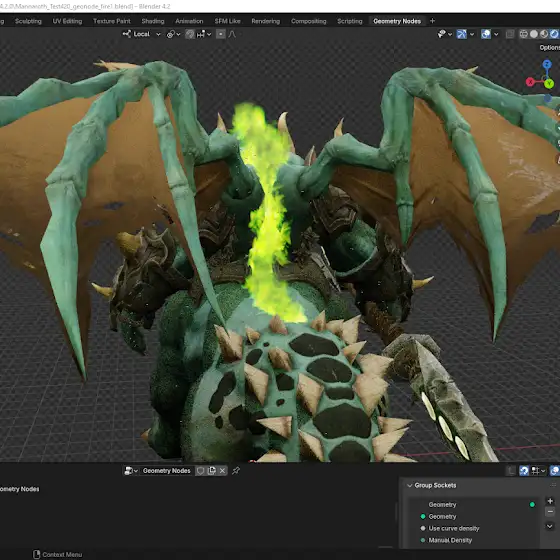Toggle node editor overlays button
This screenshot has height=560, width=560.
coord(555,471)
